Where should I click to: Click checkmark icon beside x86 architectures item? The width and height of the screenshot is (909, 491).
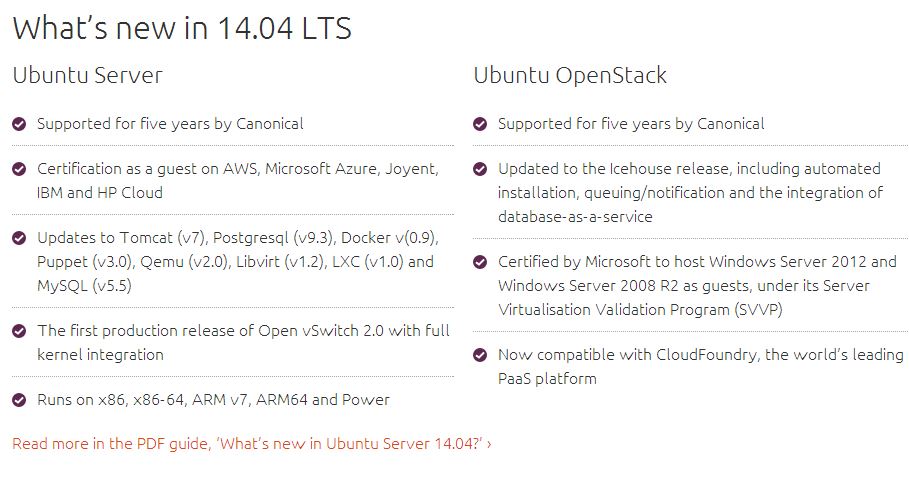pos(19,400)
